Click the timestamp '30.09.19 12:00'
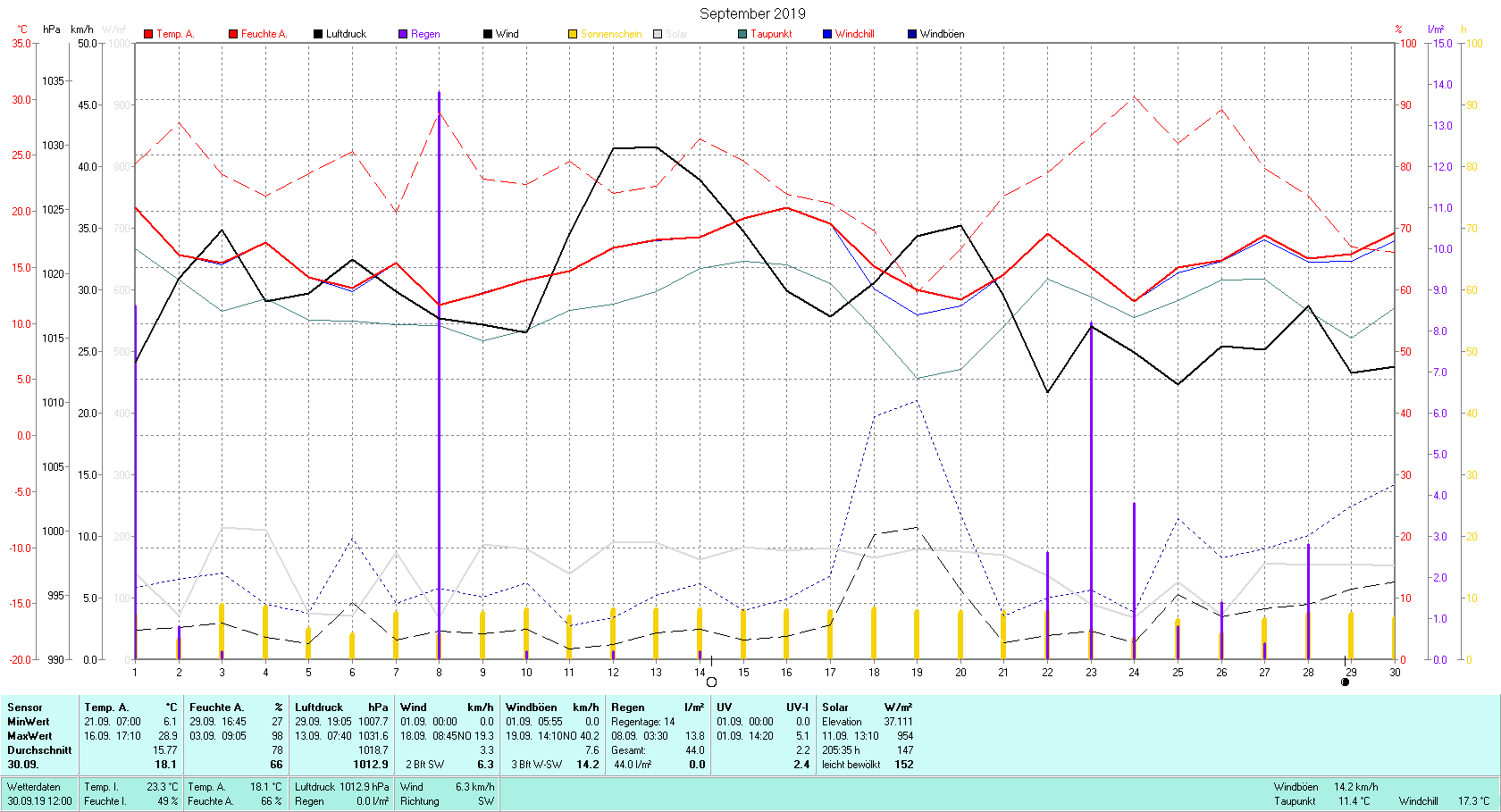Screen dimensions: 1501x812 (x=40, y=801)
